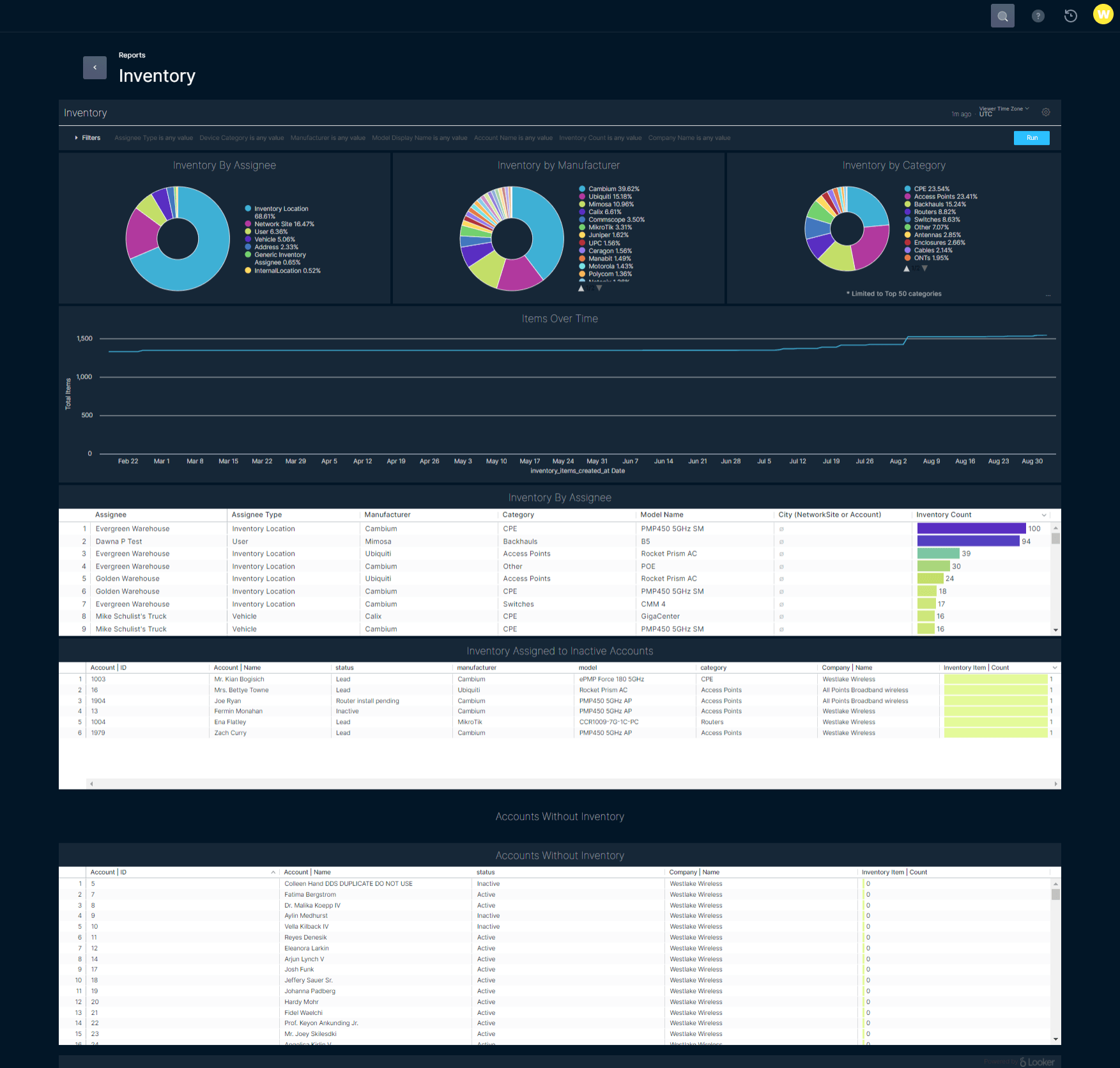Open Manufacturer filter value

click(x=328, y=138)
